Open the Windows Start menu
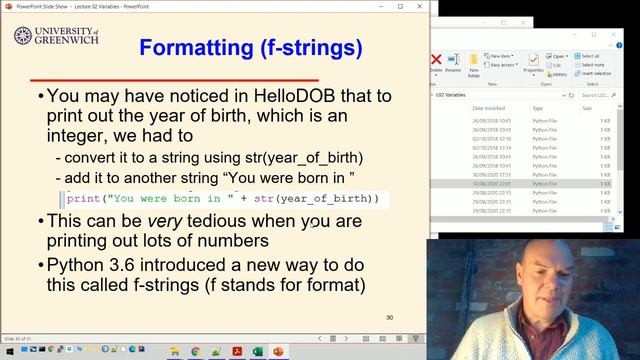Image resolution: width=640 pixels, height=360 pixels. click(10, 351)
